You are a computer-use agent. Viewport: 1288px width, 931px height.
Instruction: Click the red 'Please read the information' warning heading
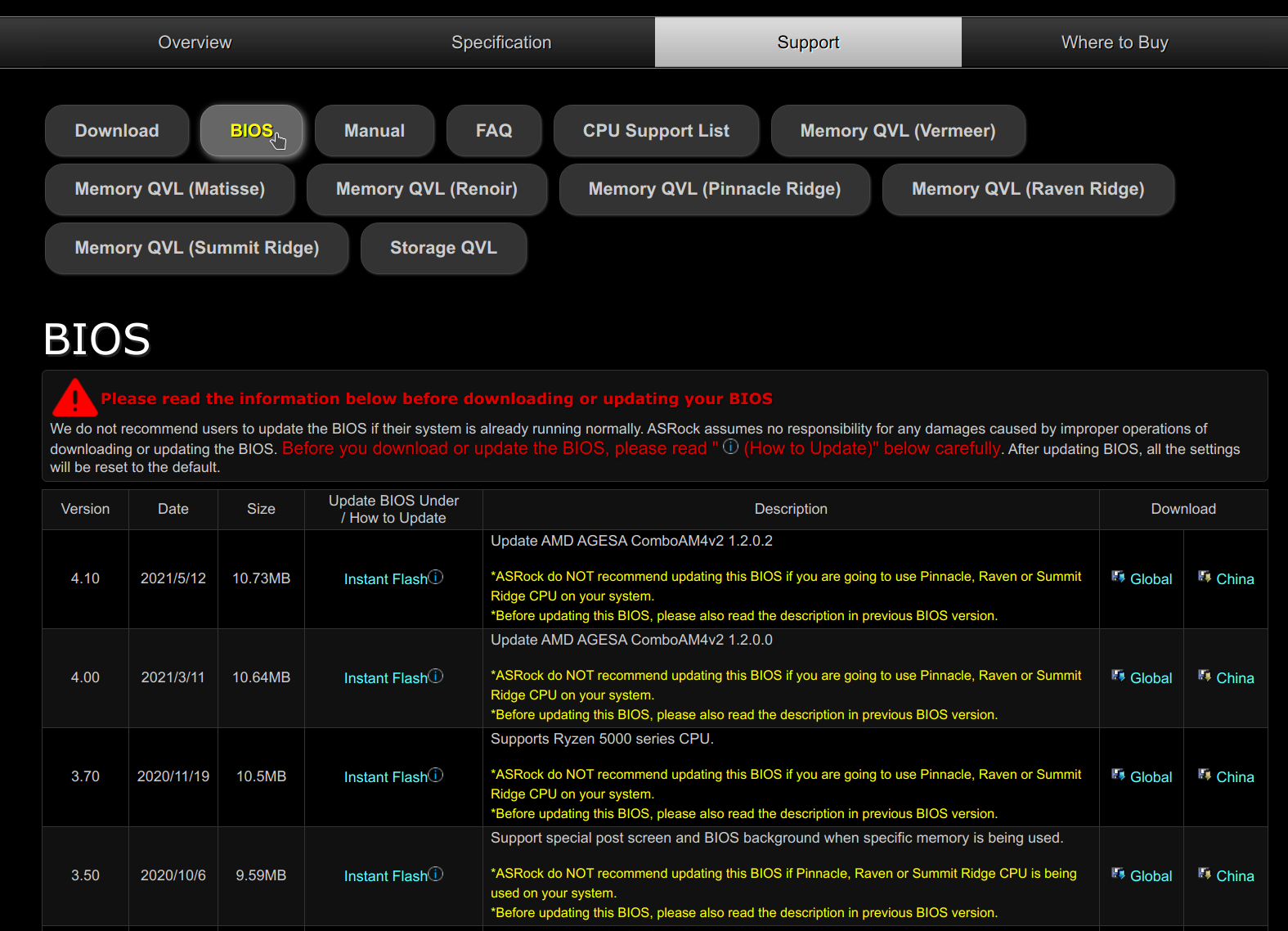[x=437, y=398]
